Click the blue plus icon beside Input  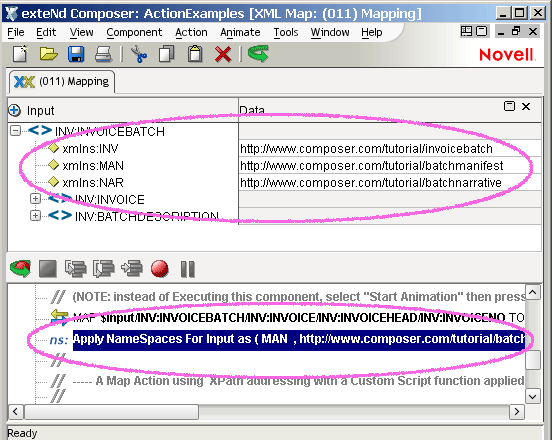coord(14,111)
